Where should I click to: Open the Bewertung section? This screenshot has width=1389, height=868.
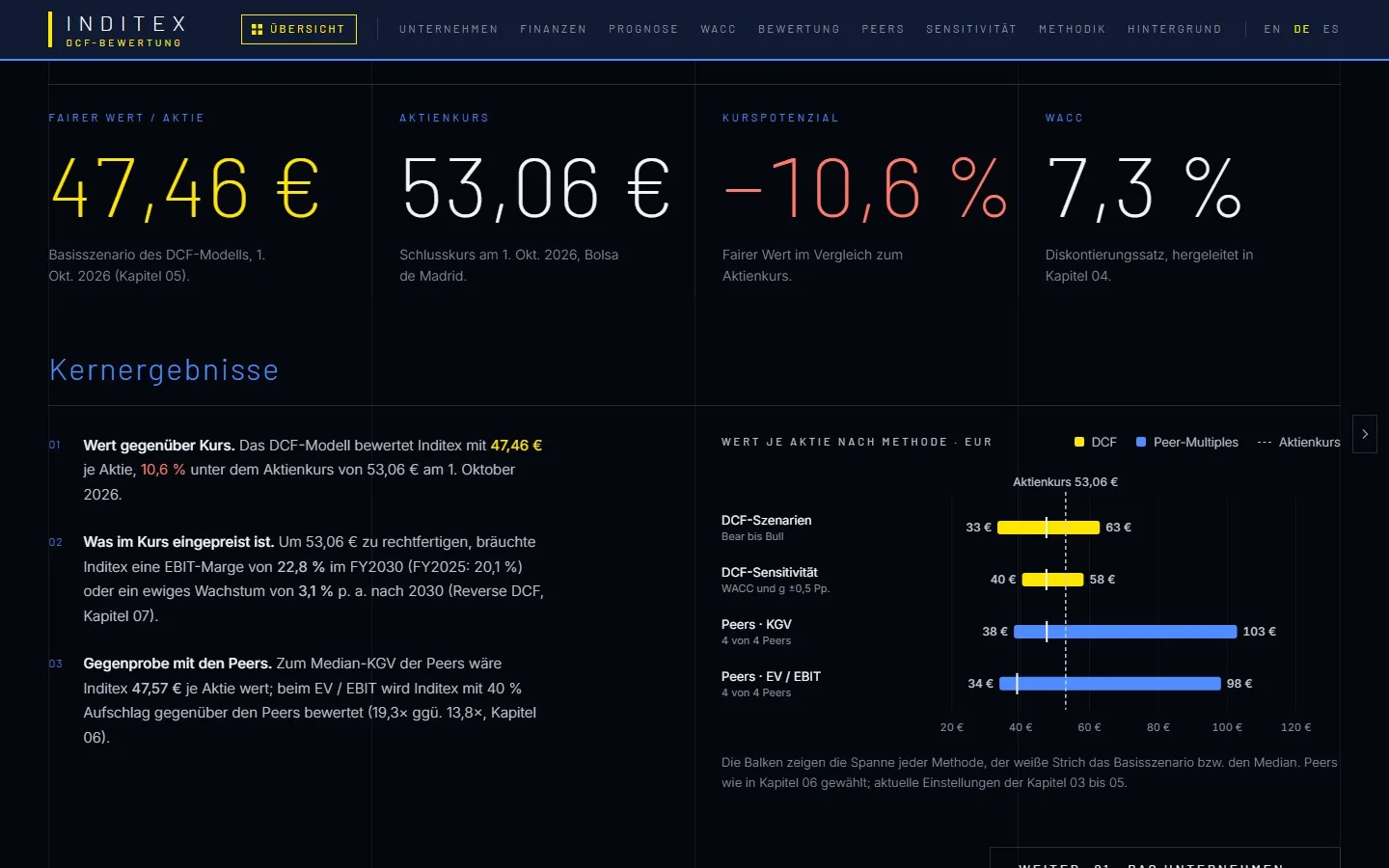pyautogui.click(x=799, y=29)
